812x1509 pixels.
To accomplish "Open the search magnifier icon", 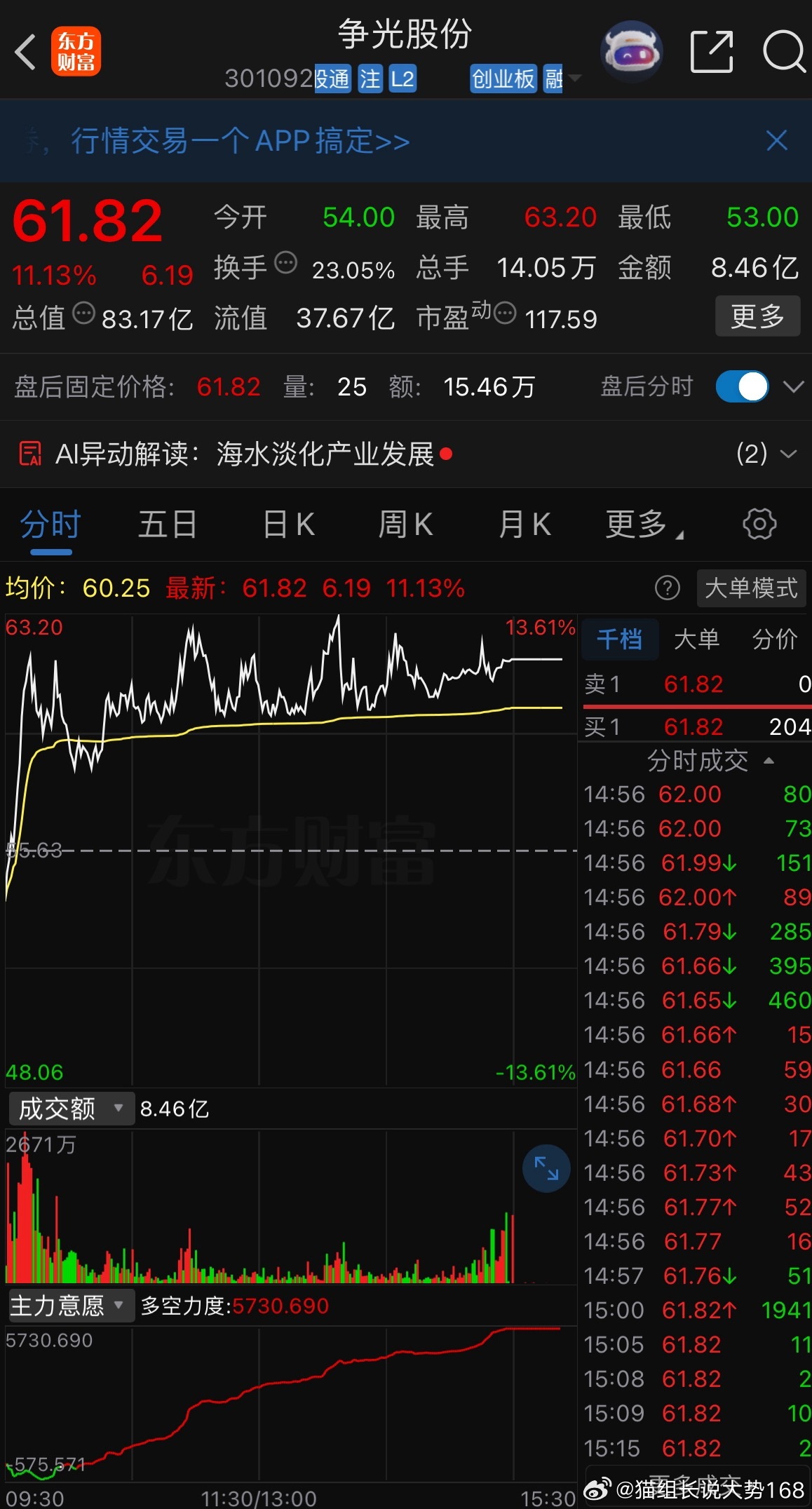I will point(784,52).
